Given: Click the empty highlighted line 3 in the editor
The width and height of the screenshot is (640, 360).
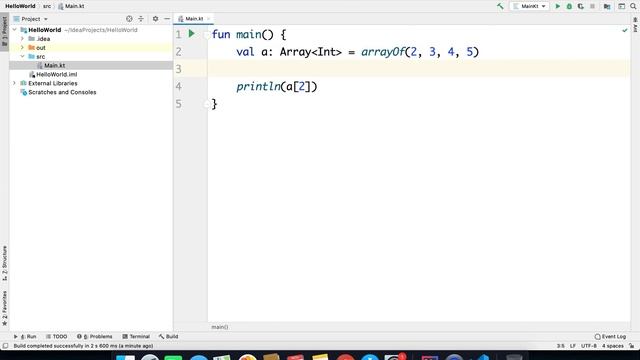Looking at the screenshot, I should tap(418, 69).
